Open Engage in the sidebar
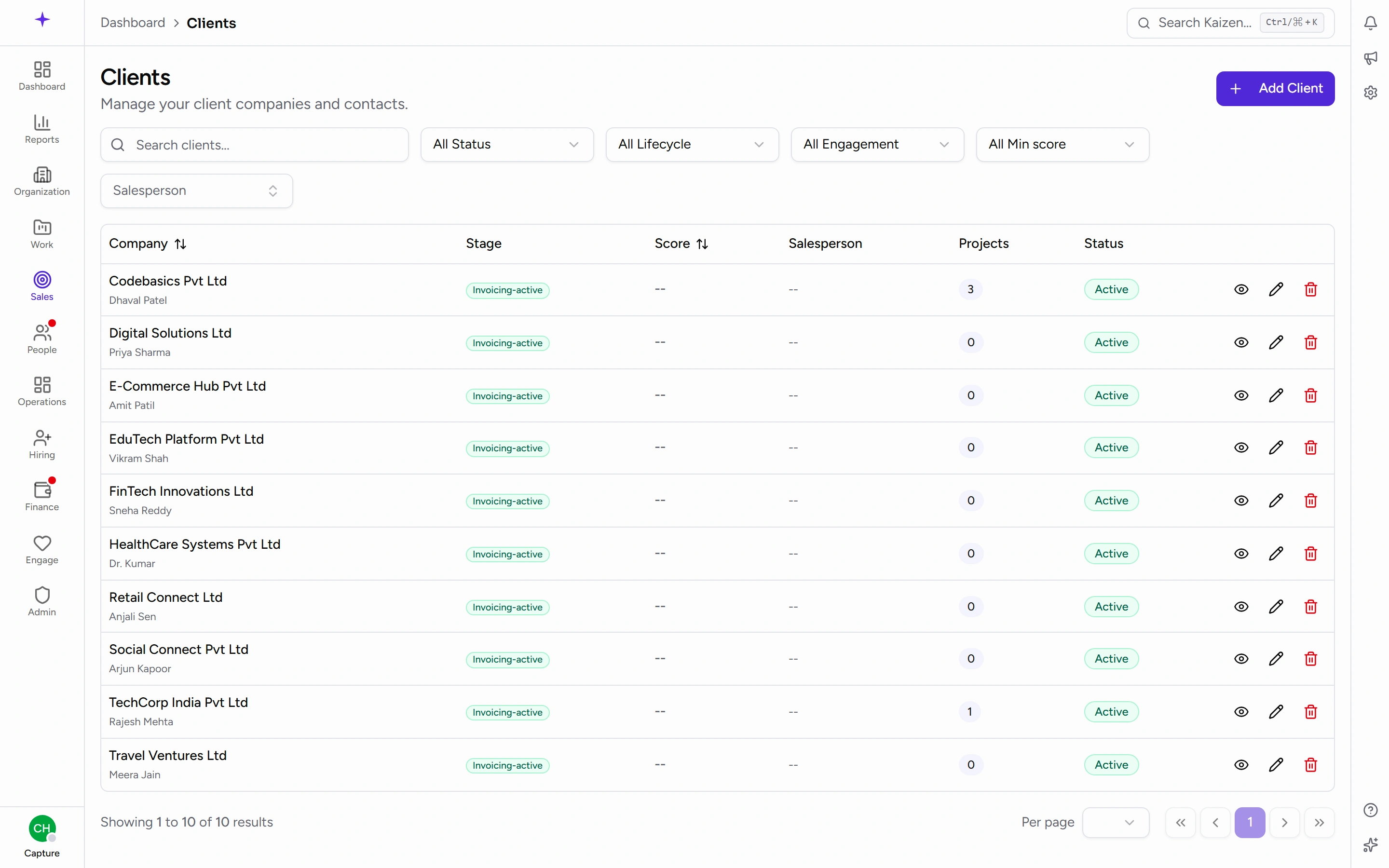 tap(42, 550)
